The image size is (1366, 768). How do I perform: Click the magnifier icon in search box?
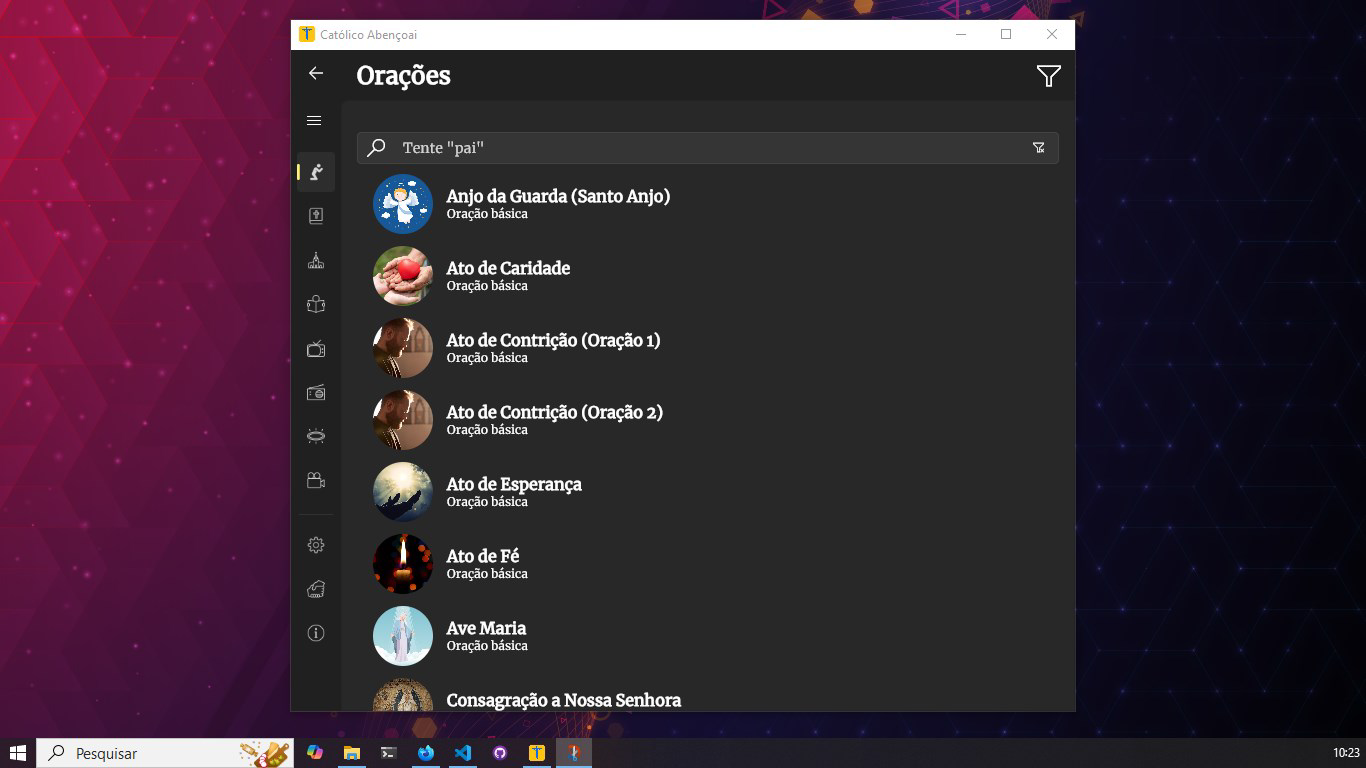point(376,148)
